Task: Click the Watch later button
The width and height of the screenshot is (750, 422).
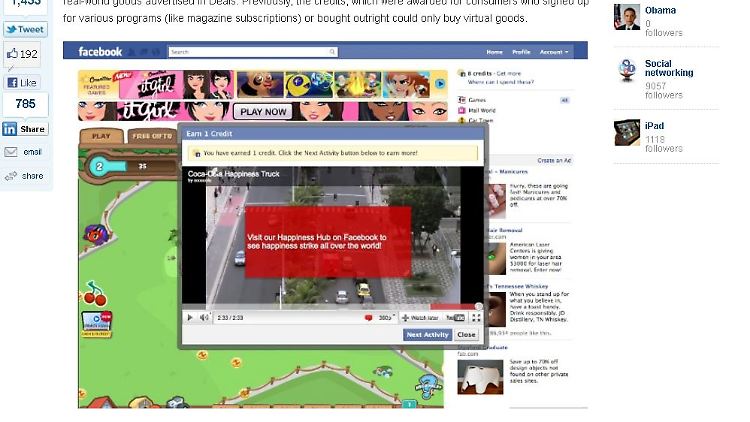Action: (x=420, y=318)
